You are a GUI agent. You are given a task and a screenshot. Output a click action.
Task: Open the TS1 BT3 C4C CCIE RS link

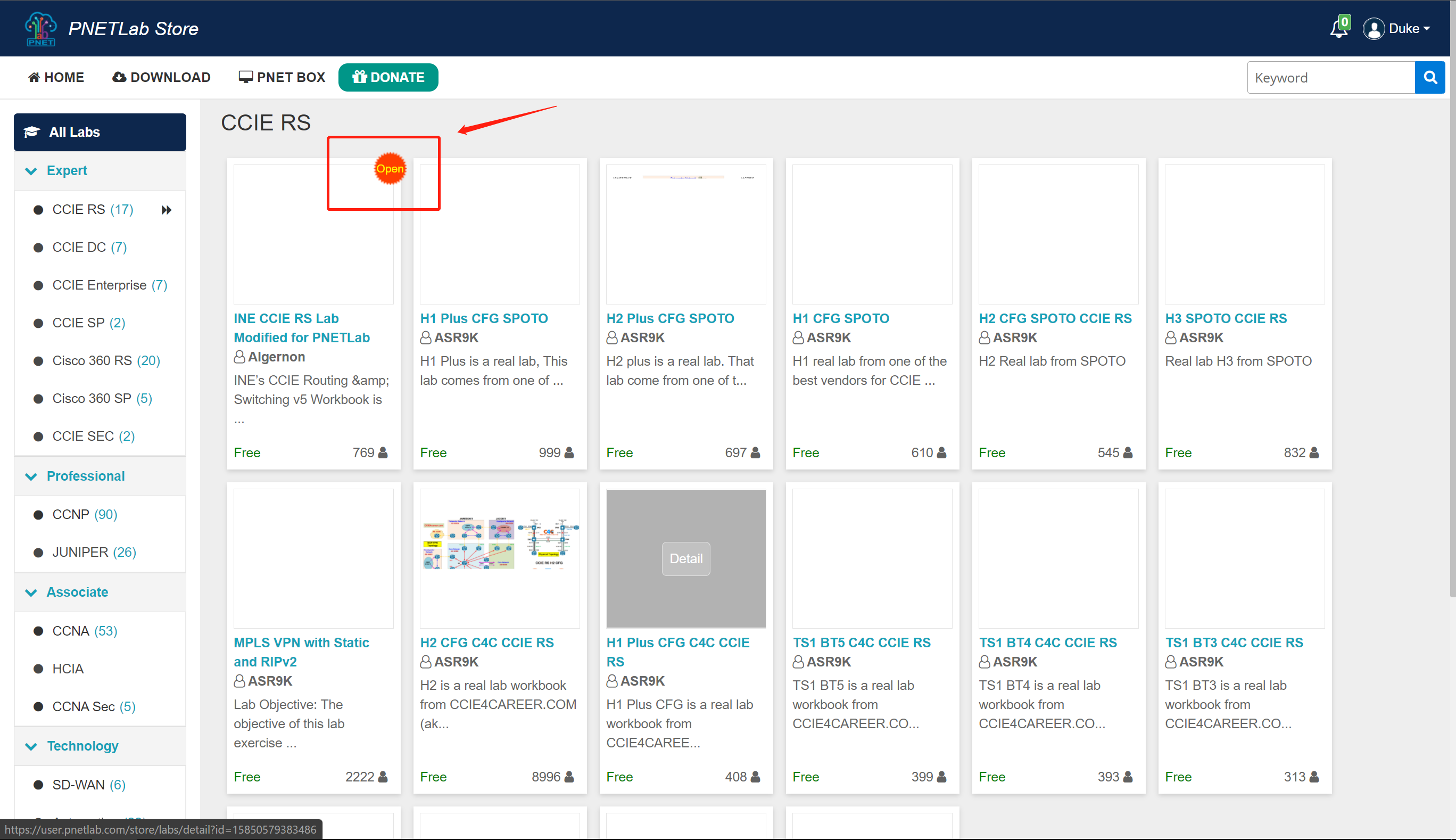[x=1234, y=643]
